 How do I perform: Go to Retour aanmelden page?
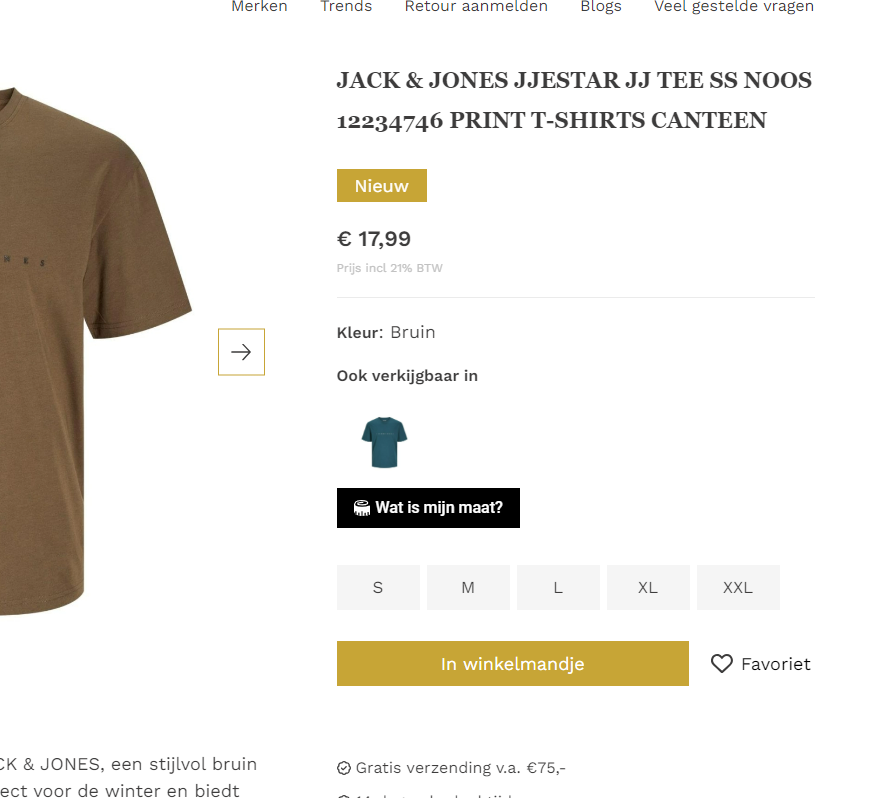point(476,7)
